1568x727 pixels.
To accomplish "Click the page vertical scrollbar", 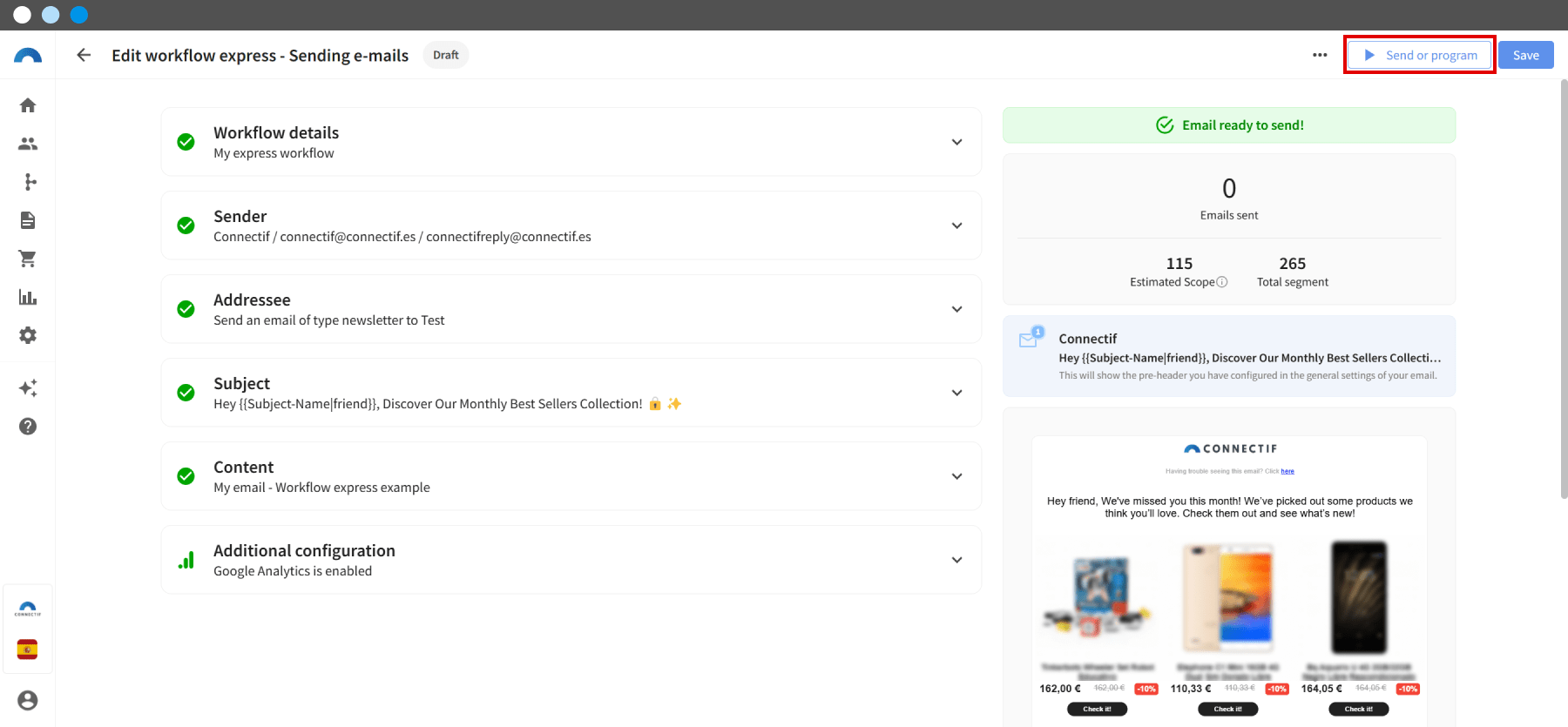I will [1564, 289].
